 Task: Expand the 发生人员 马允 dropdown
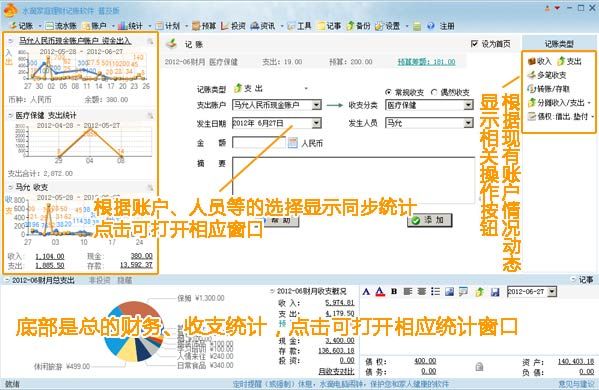pyautogui.click(x=468, y=123)
